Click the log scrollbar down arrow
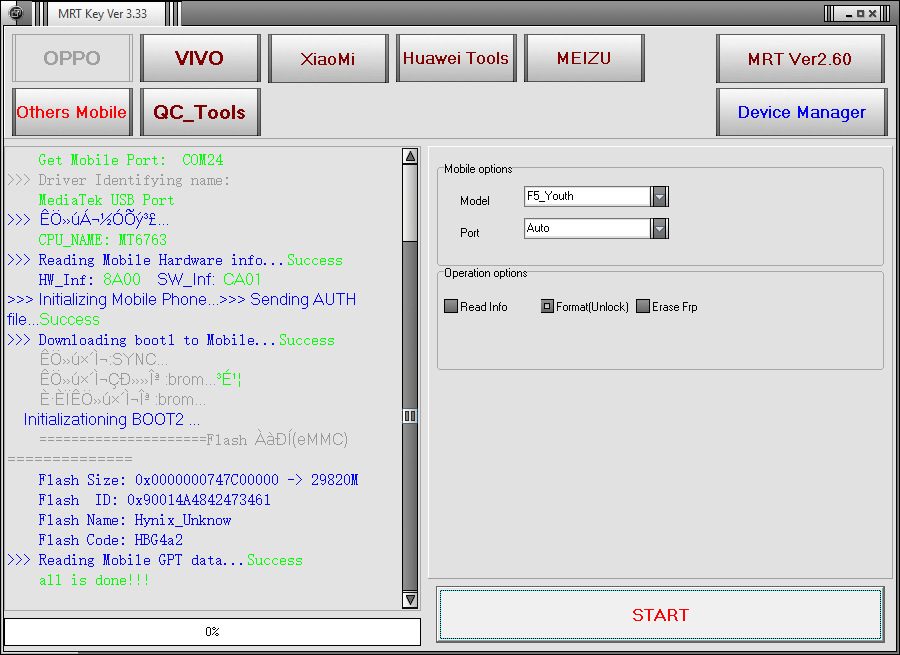 (410, 600)
